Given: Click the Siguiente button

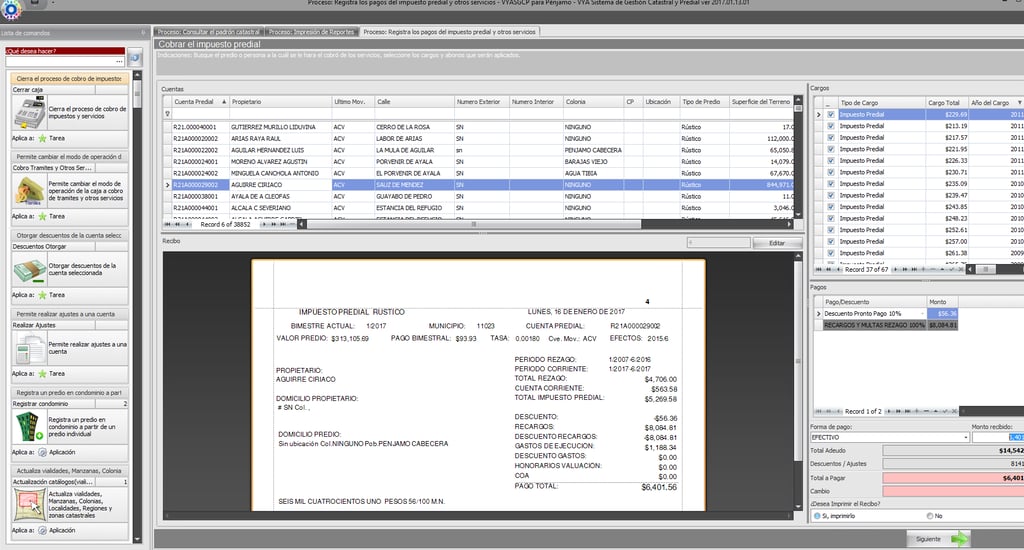Looking at the screenshot, I should [941, 539].
